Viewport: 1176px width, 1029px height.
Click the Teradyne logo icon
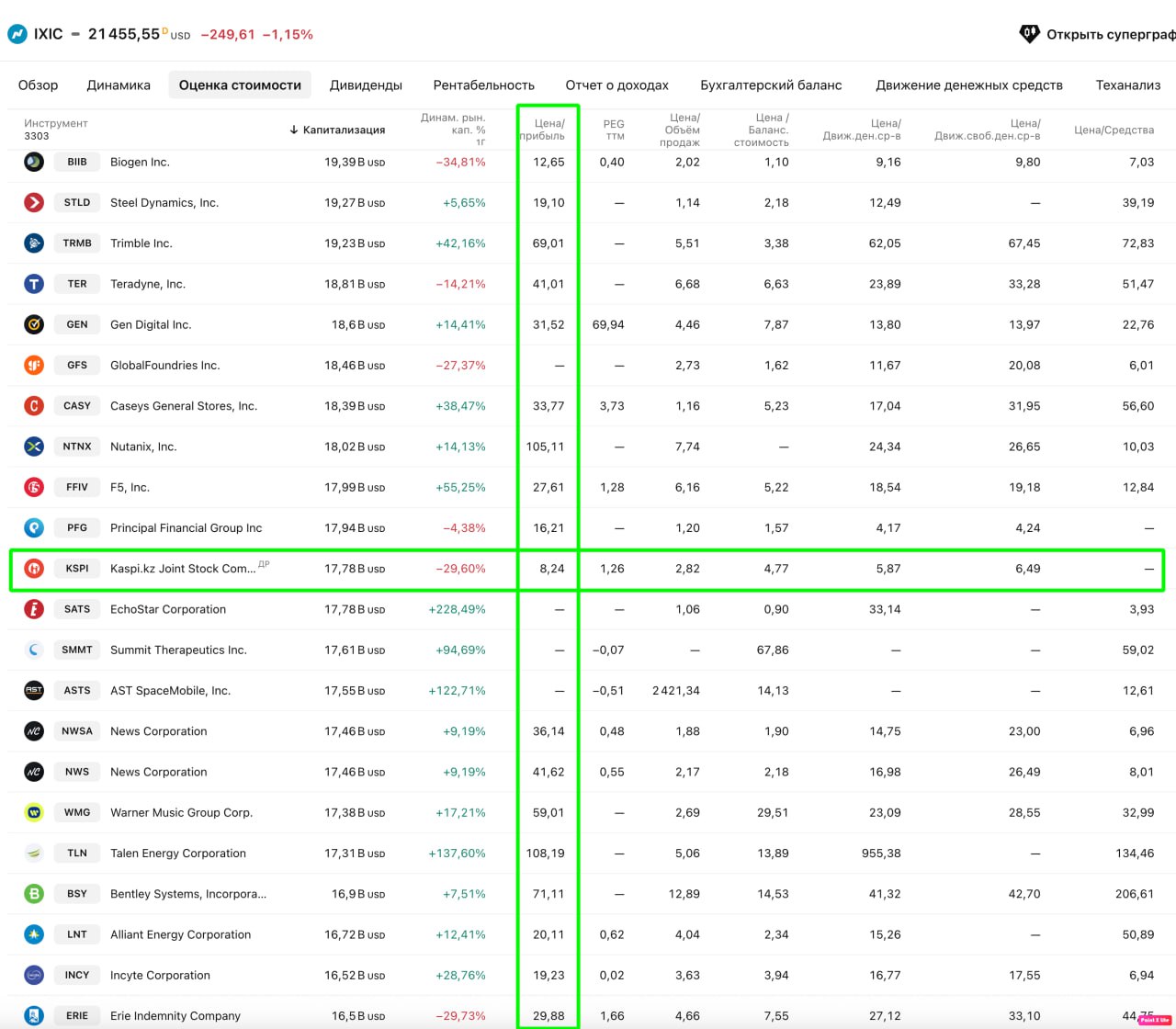pyautogui.click(x=34, y=284)
